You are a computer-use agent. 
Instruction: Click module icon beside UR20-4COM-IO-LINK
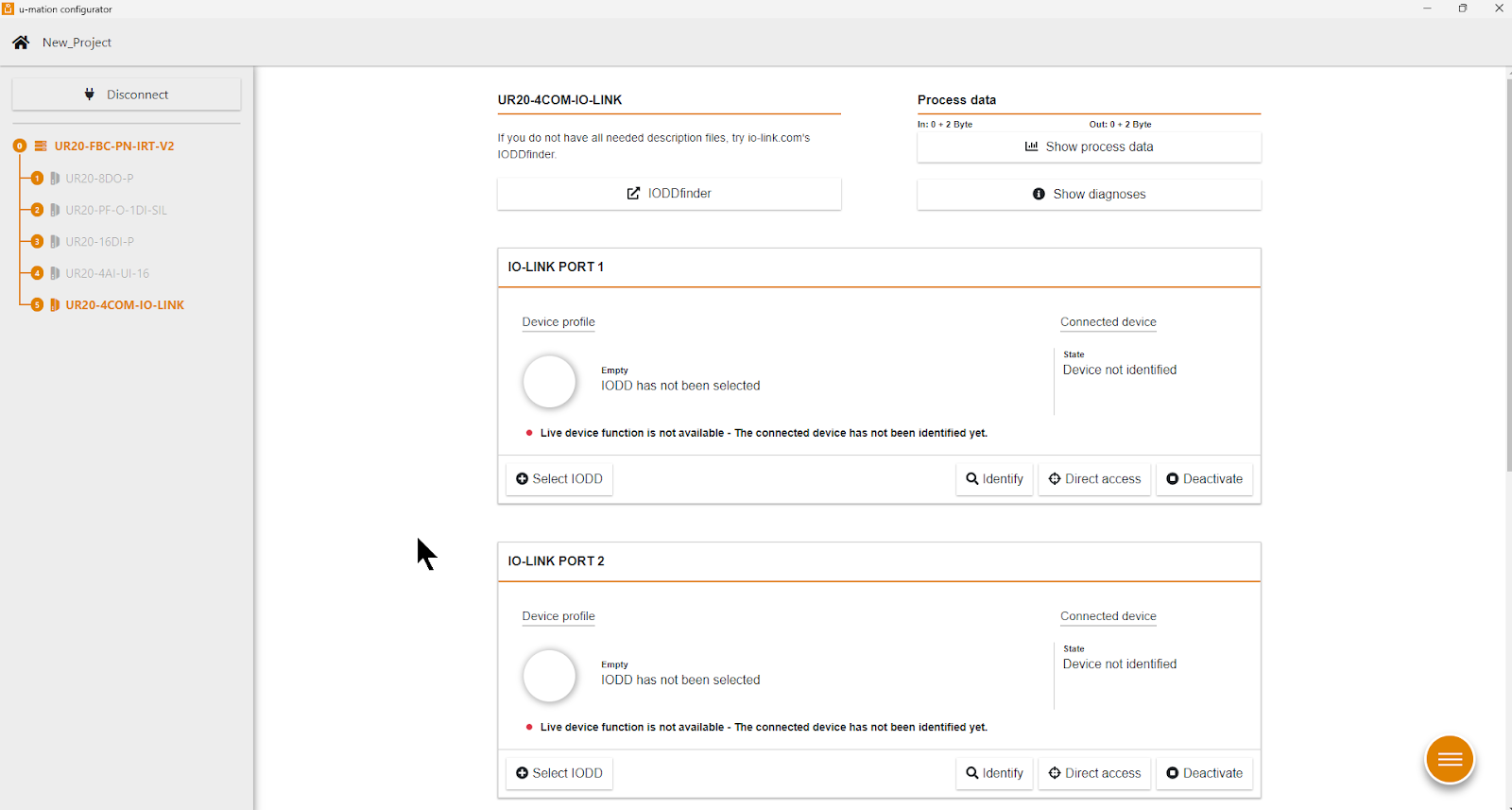point(55,305)
